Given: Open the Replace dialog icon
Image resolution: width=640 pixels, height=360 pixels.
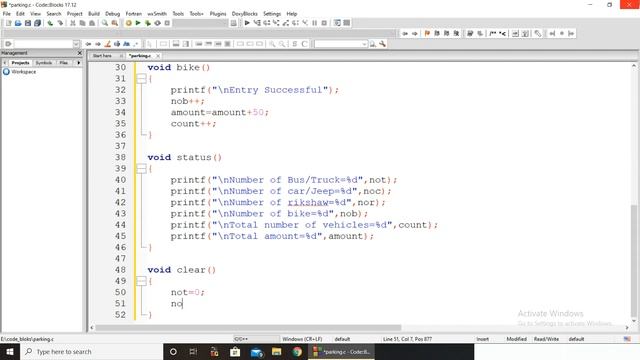Looking at the screenshot, I should pyautogui.click(x=115, y=23).
